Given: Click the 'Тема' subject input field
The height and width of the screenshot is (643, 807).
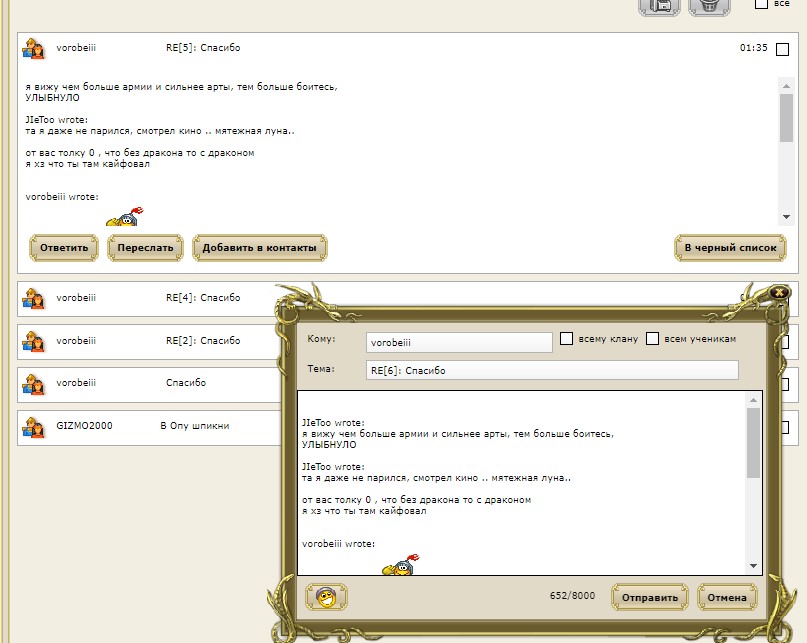Looking at the screenshot, I should [552, 370].
